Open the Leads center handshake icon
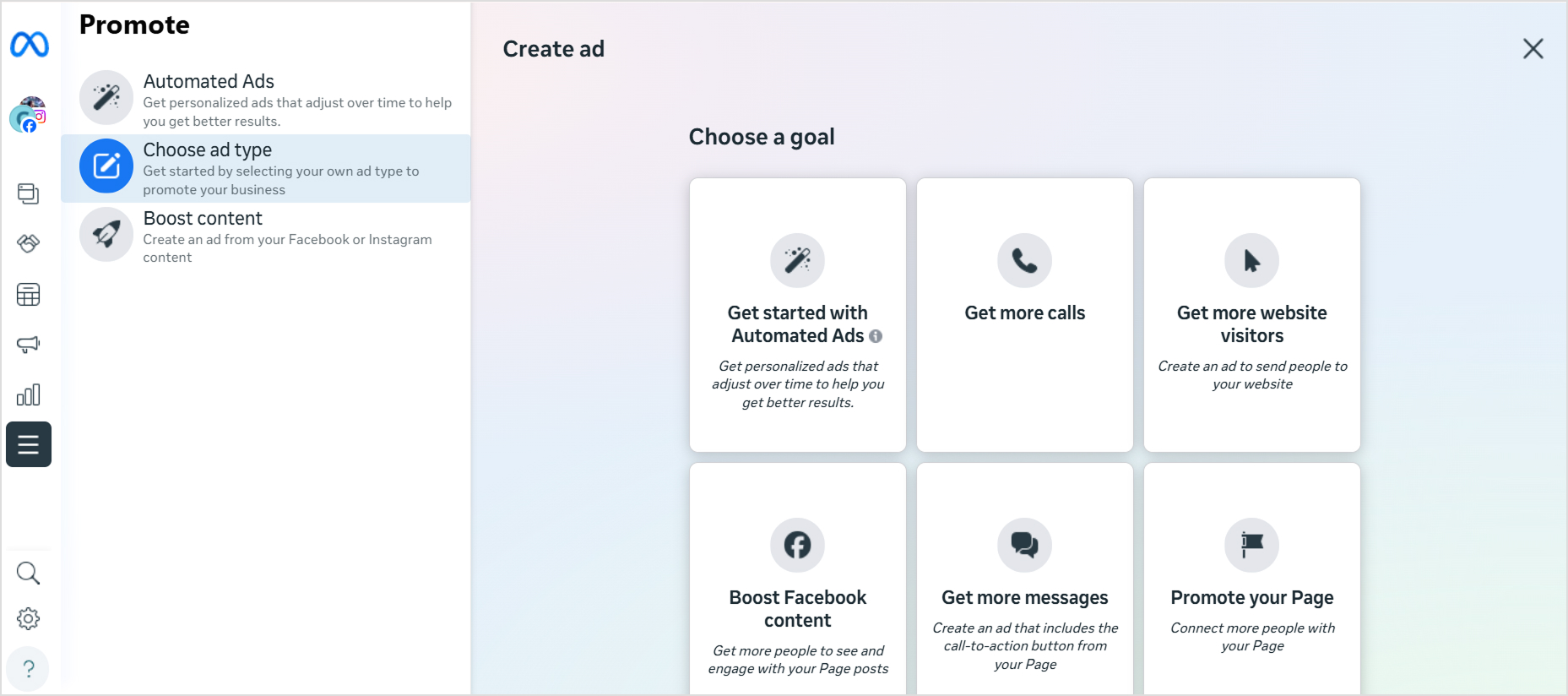The image size is (1568, 696). pos(28,244)
